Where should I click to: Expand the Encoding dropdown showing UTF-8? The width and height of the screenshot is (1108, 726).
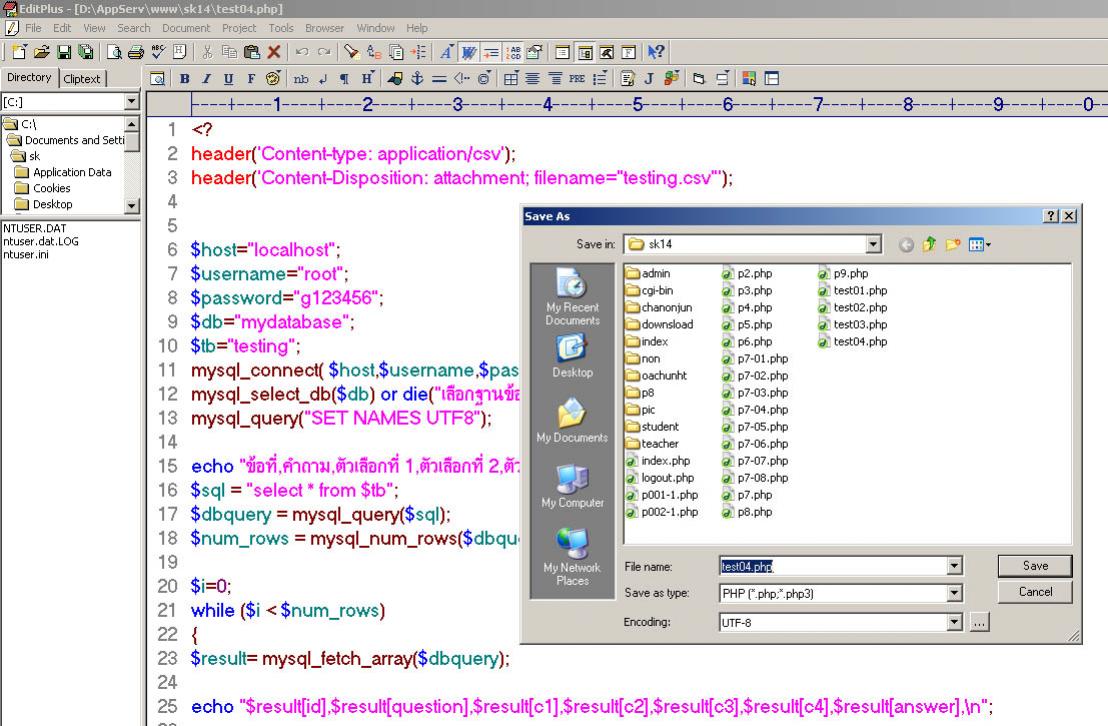coord(955,622)
